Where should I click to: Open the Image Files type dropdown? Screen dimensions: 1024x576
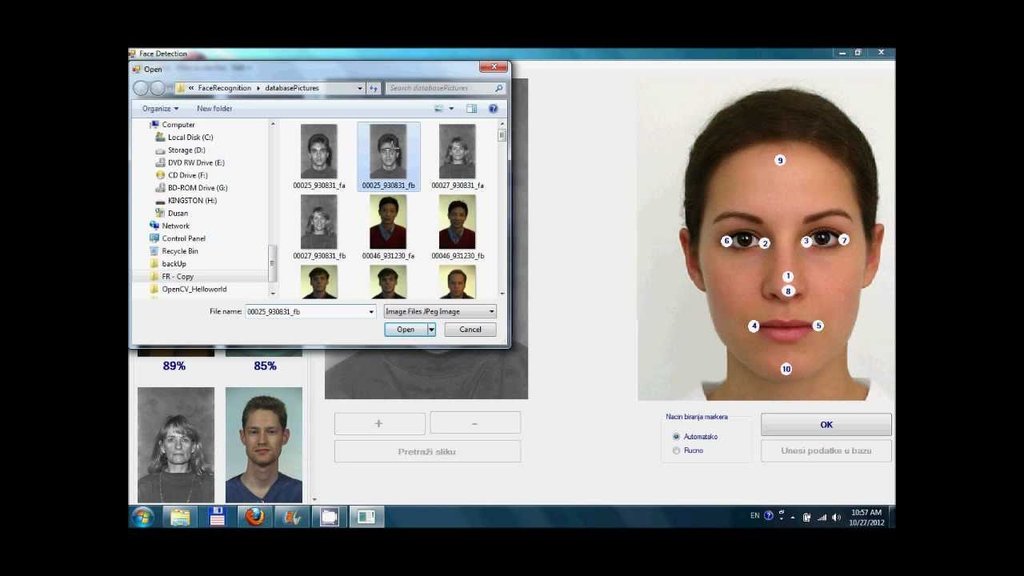pos(440,312)
